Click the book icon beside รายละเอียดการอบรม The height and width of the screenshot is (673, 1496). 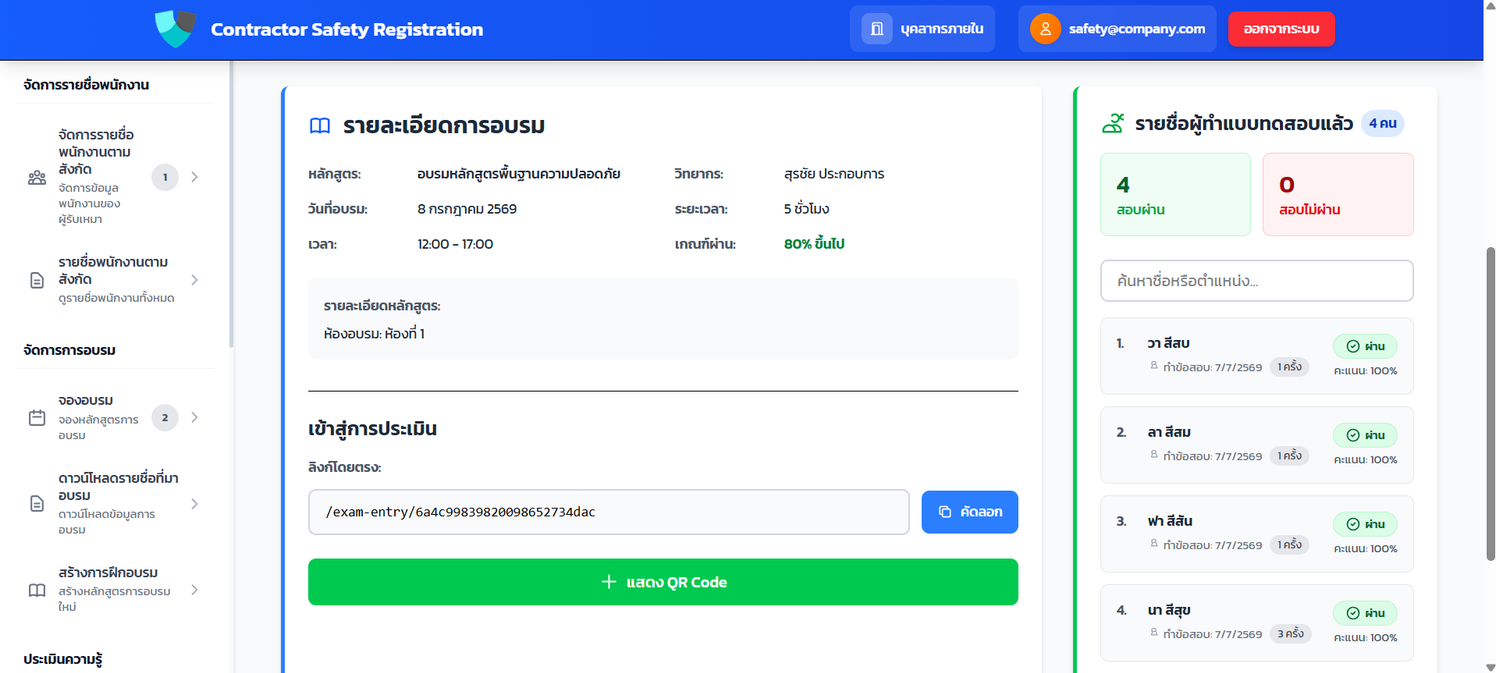pyautogui.click(x=319, y=126)
